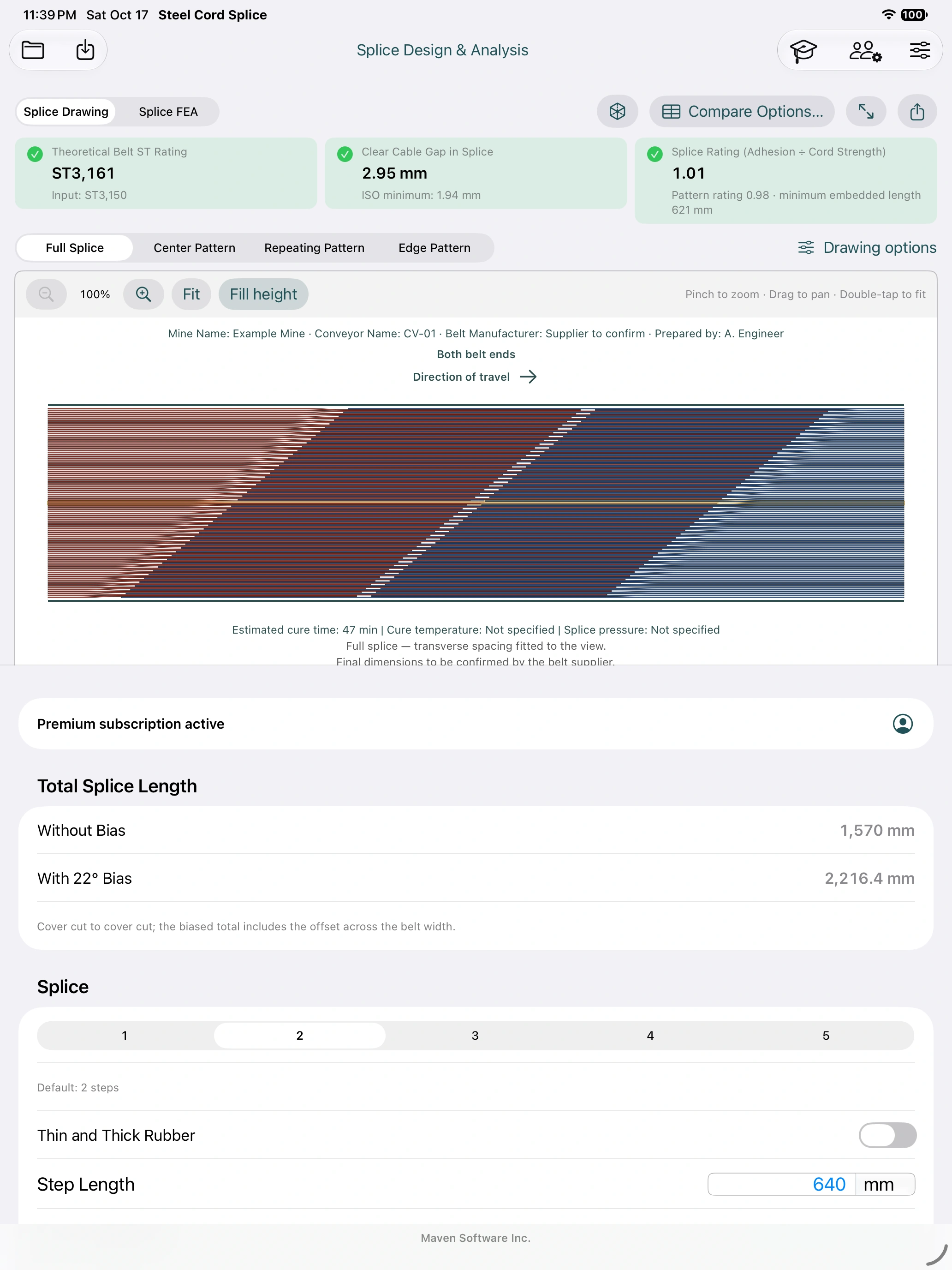The image size is (952, 1270).
Task: Select 4 splice steps
Action: (x=650, y=1035)
